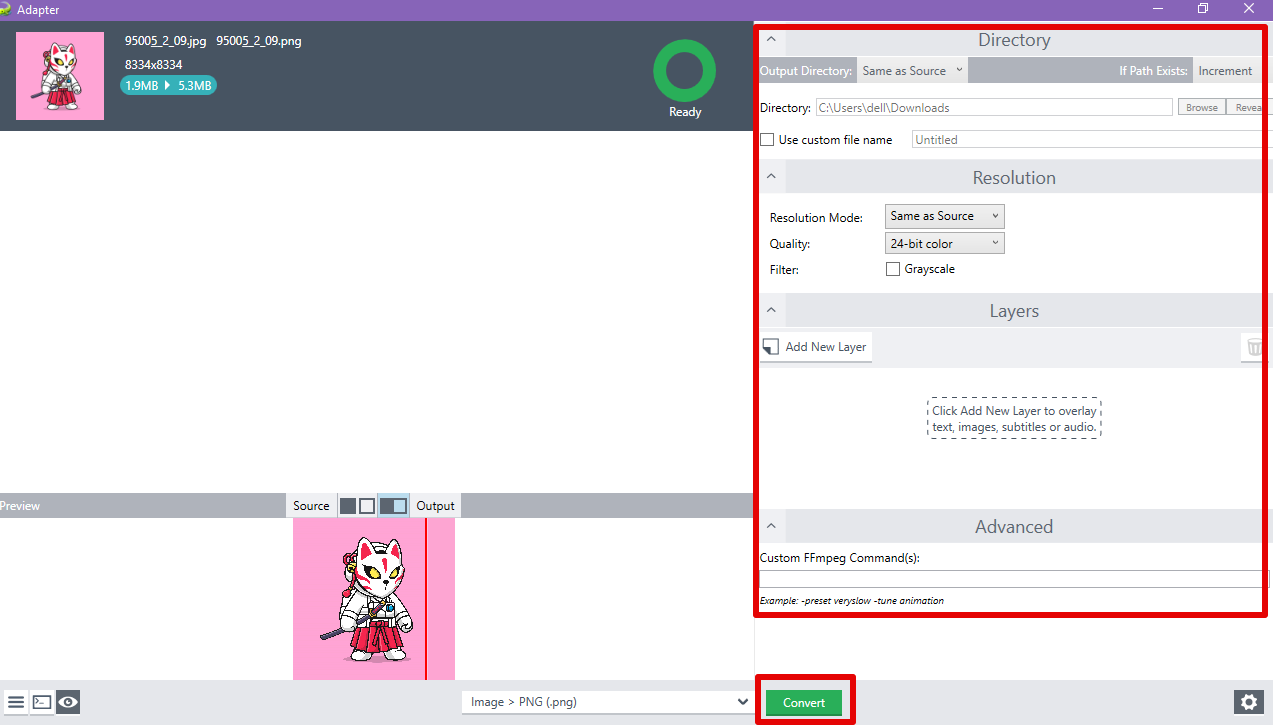Image resolution: width=1273 pixels, height=727 pixels.
Task: Click the green Convert button
Action: (x=804, y=703)
